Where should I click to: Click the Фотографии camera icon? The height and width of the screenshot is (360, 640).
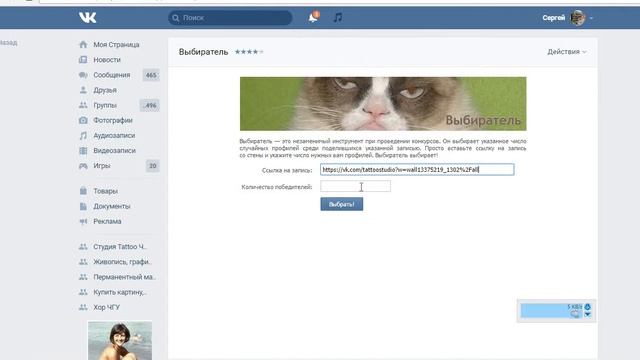coord(83,120)
